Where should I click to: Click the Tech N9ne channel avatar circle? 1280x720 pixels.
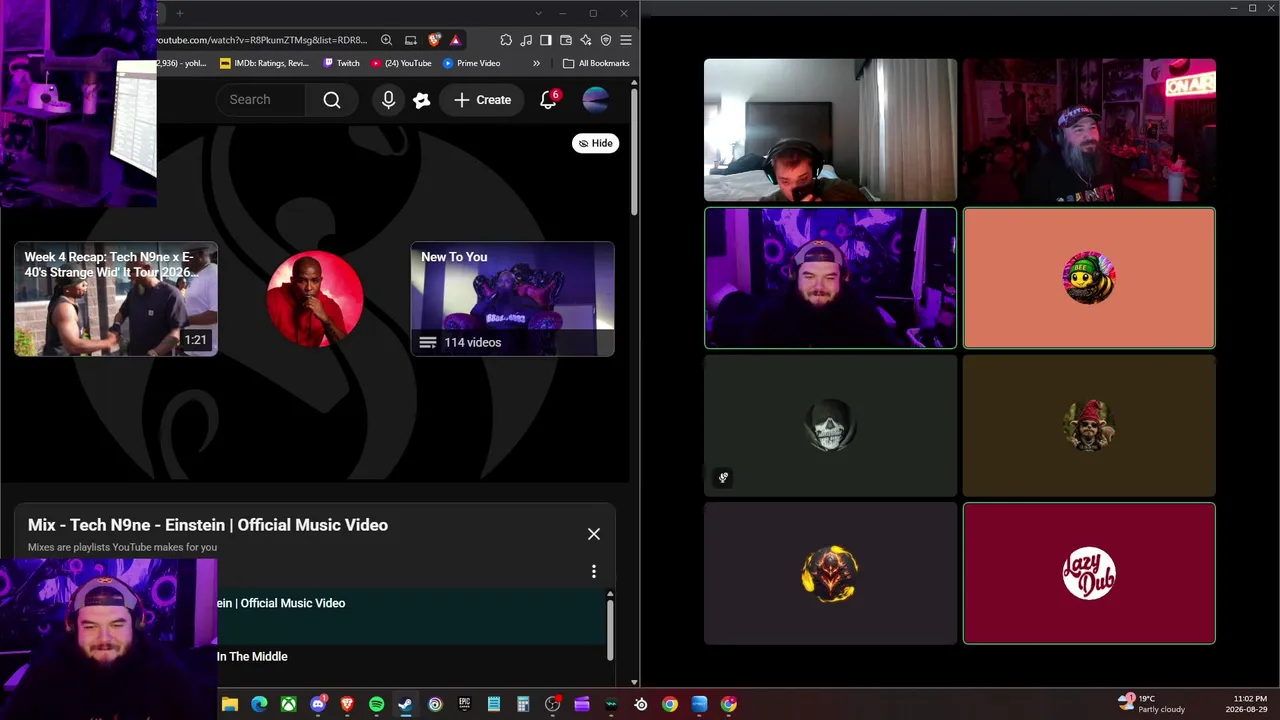315,299
